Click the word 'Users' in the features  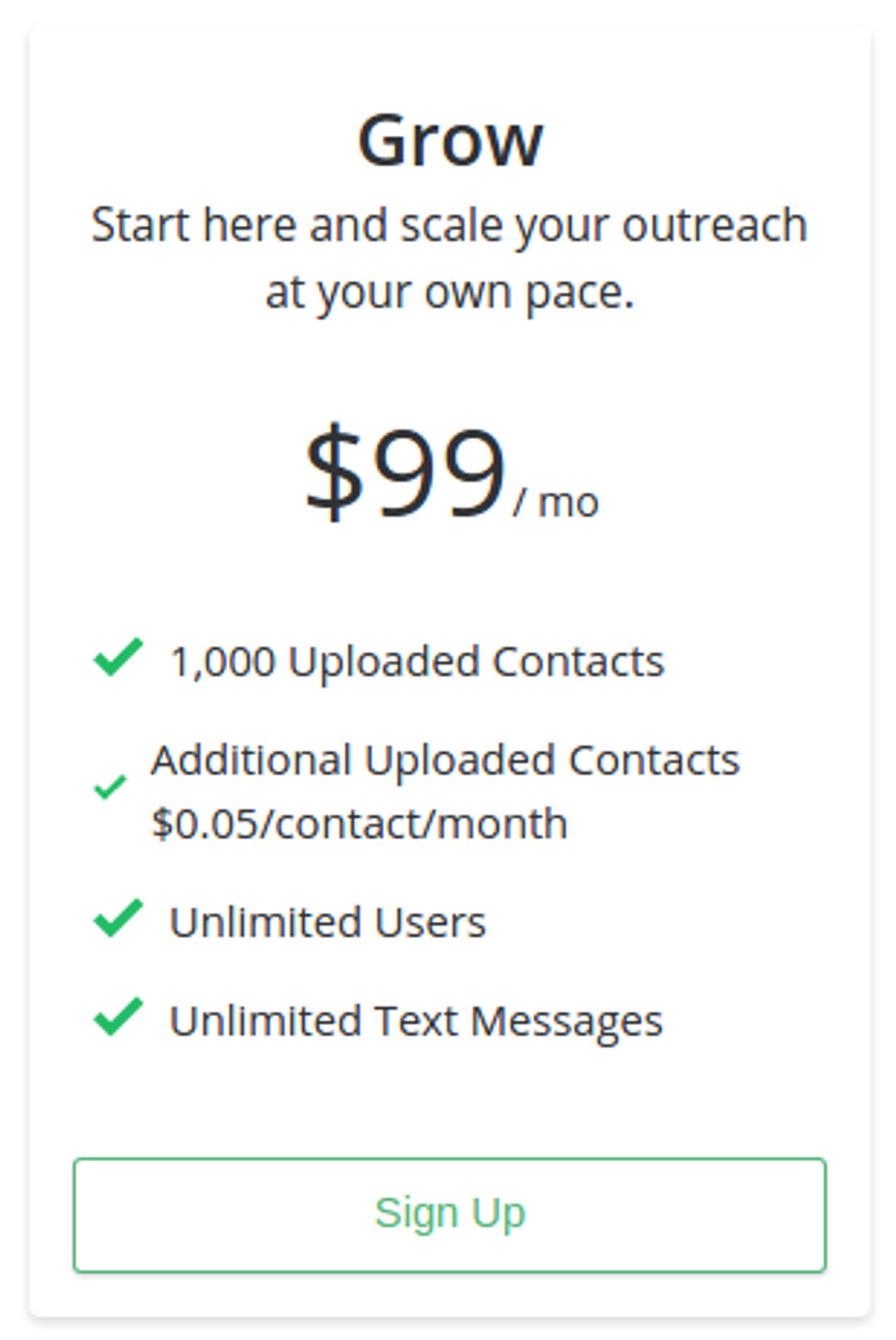[430, 922]
